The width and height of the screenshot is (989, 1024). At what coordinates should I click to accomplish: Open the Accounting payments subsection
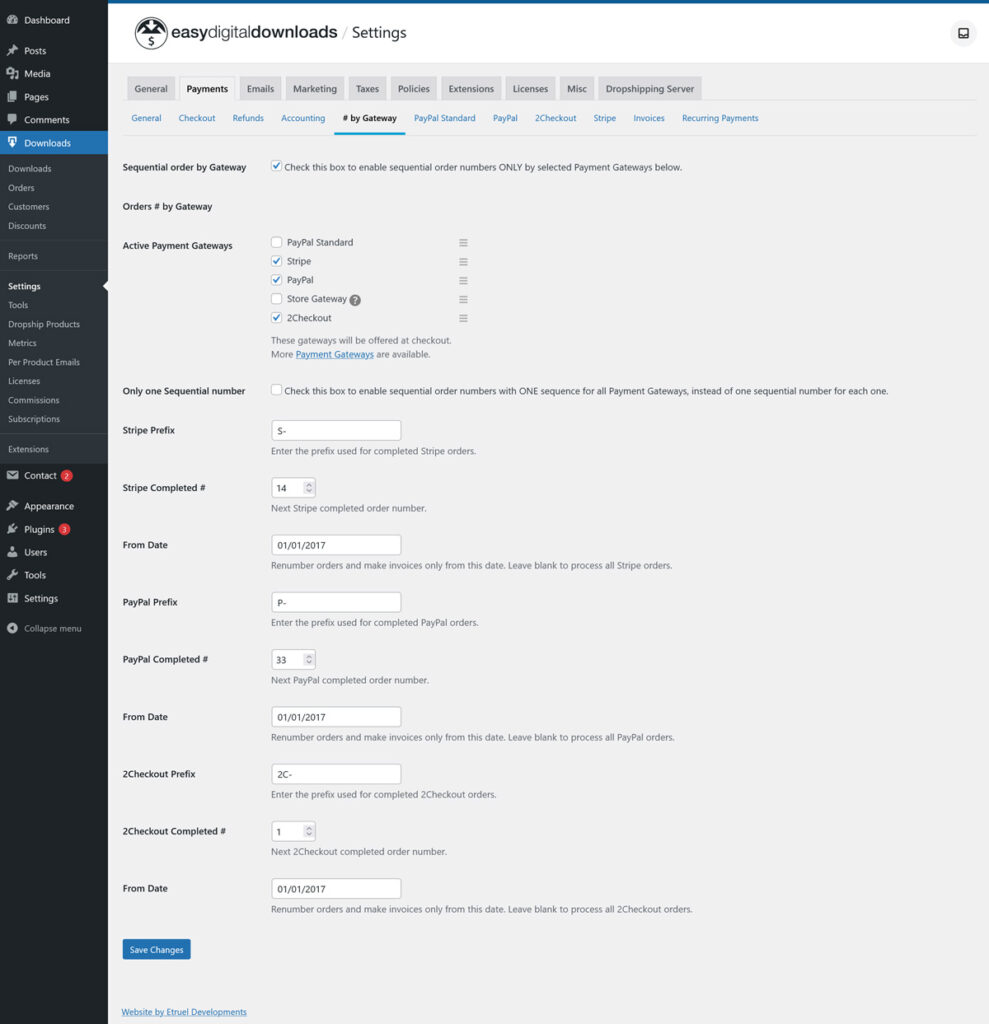tap(303, 118)
